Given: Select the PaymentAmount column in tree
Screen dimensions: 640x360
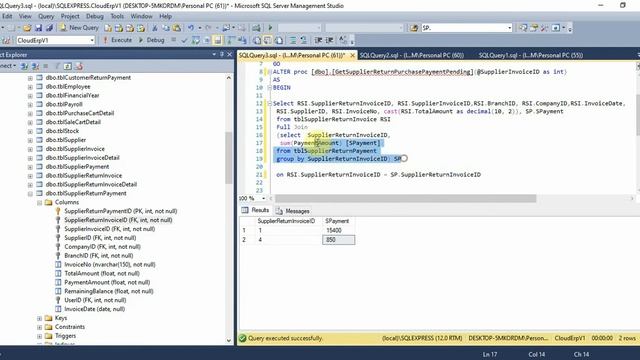Looking at the screenshot, I should click(x=107, y=282).
